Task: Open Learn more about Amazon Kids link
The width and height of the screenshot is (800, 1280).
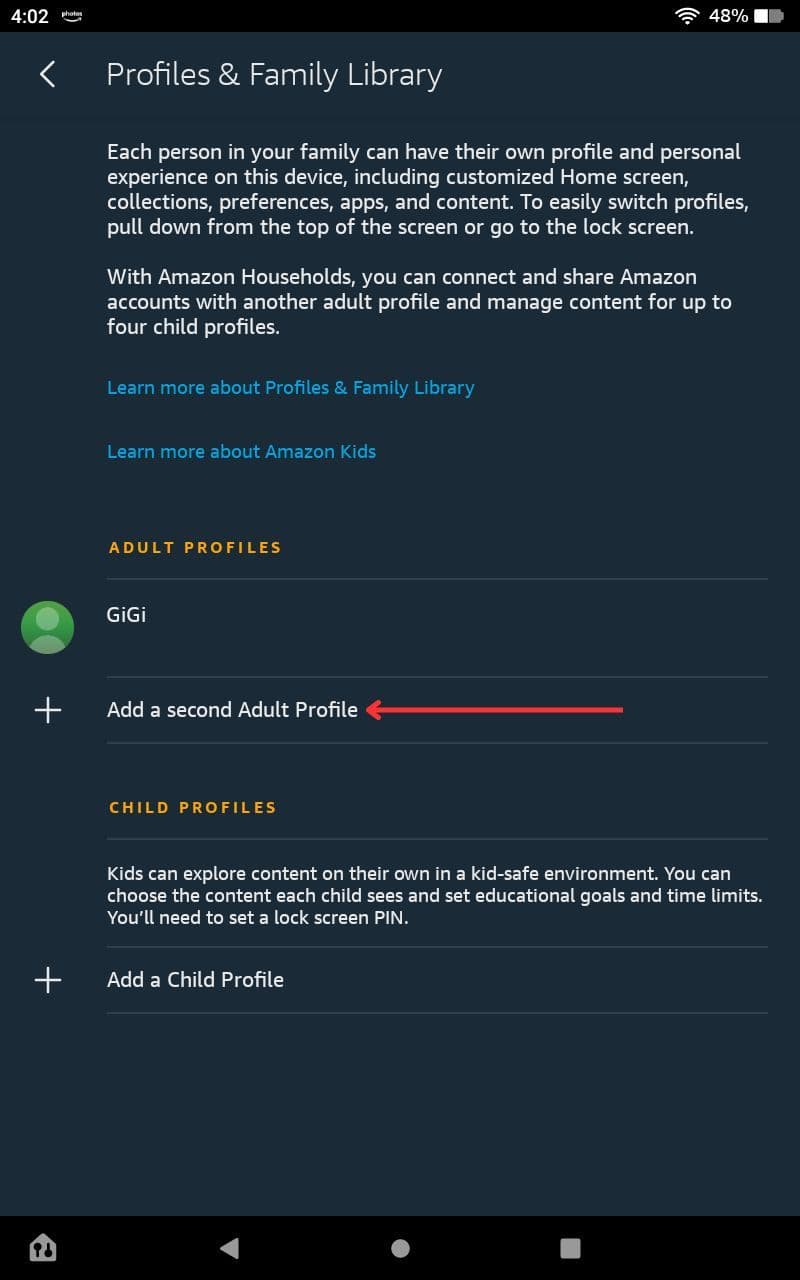Action: [x=241, y=451]
